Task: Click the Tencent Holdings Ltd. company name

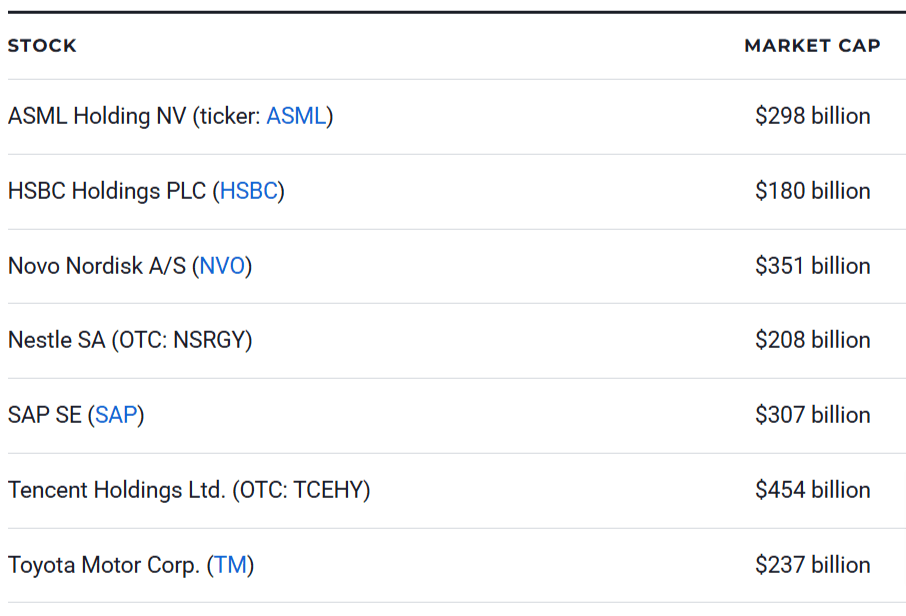Action: pos(117,490)
